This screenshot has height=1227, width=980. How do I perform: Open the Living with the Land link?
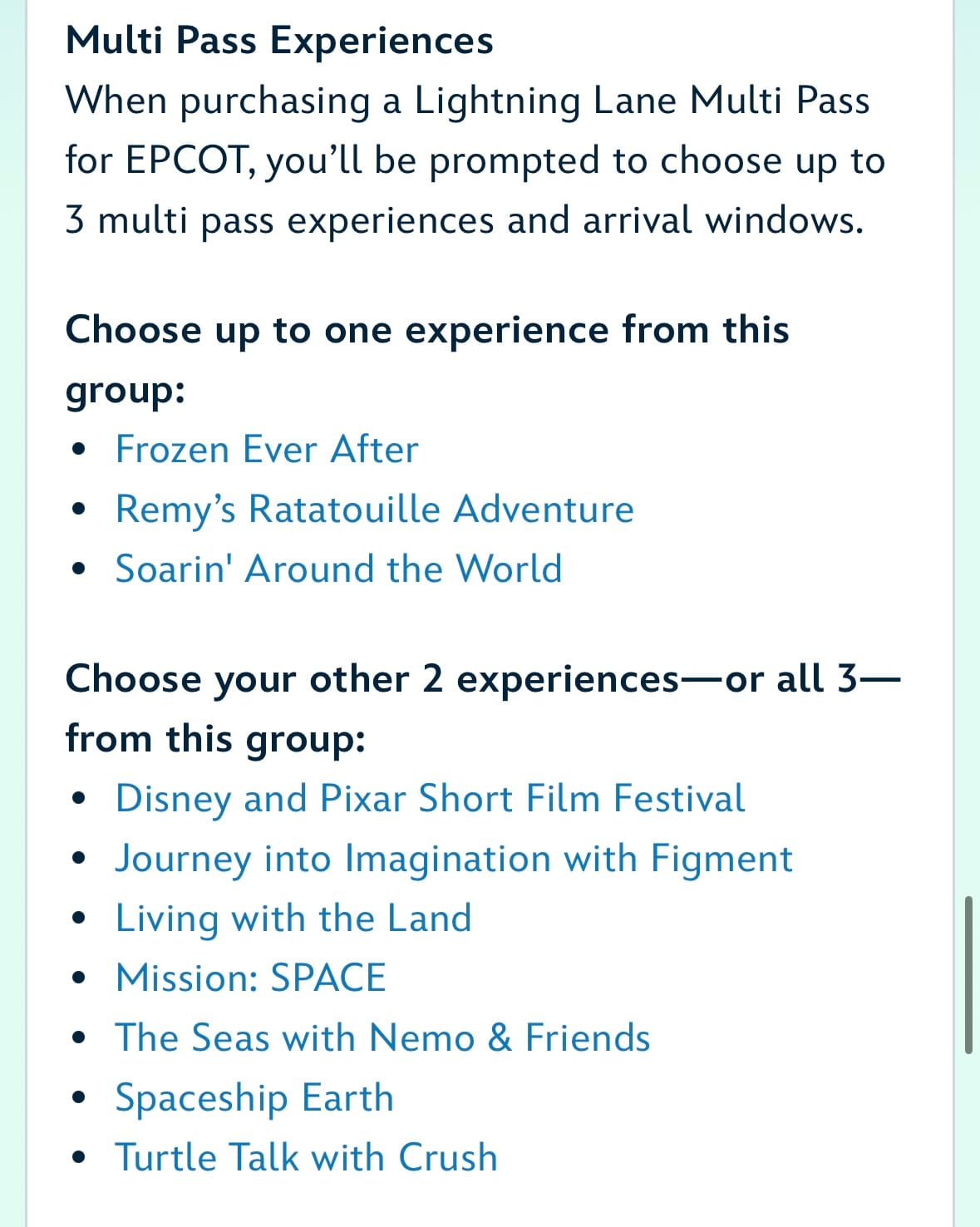click(293, 918)
